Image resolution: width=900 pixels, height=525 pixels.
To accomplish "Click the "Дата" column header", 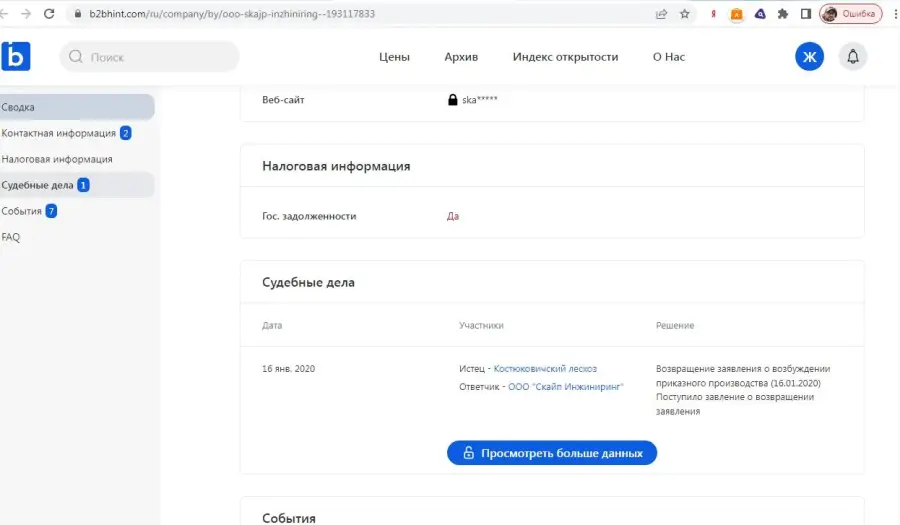I will click(272, 325).
